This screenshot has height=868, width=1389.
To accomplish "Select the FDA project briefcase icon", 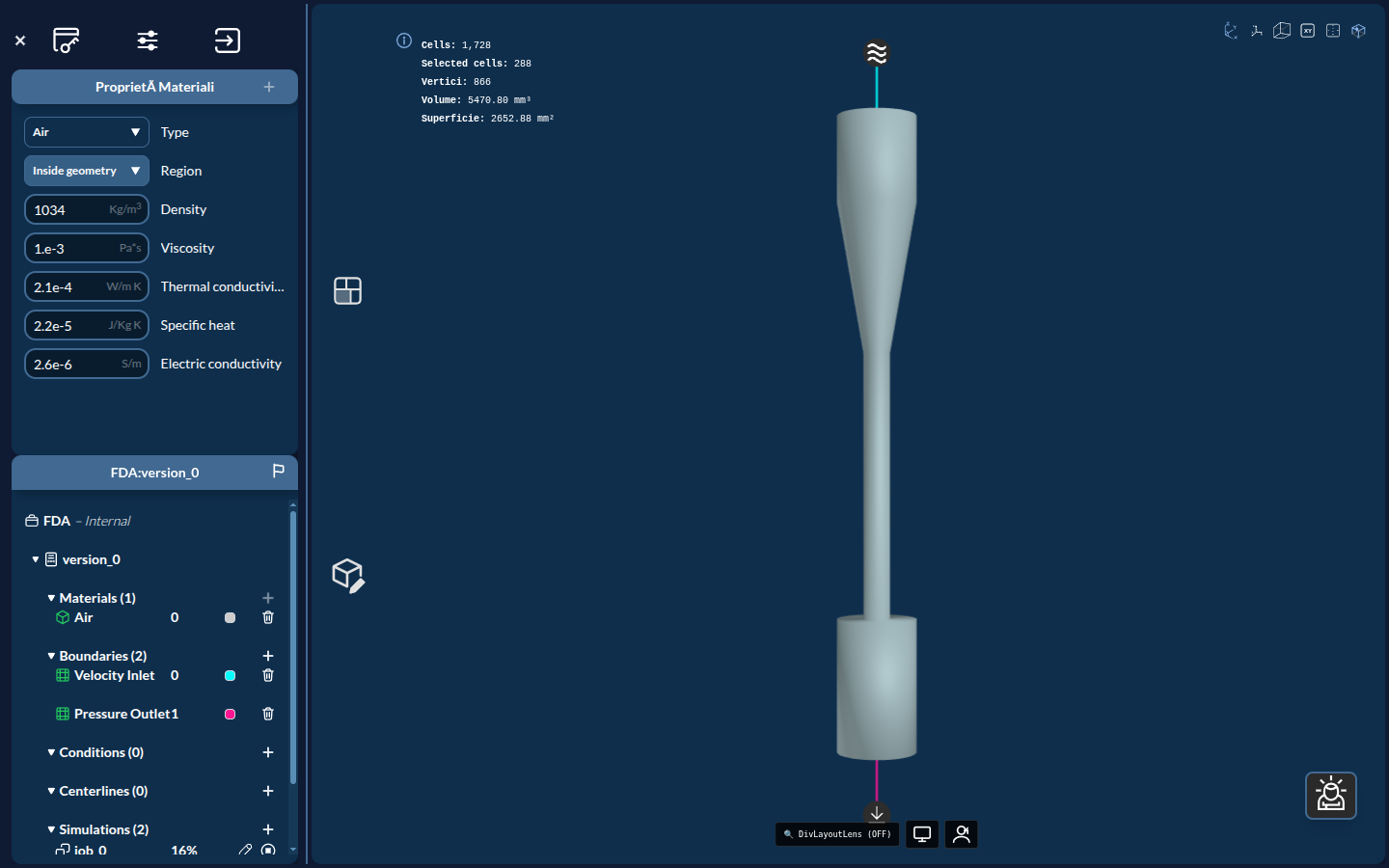I will tap(32, 521).
